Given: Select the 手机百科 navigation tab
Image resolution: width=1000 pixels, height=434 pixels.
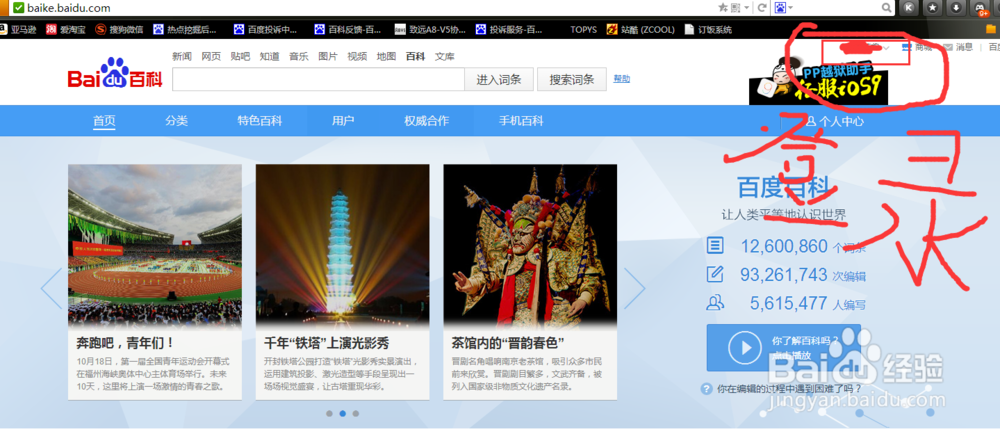Looking at the screenshot, I should [521, 121].
